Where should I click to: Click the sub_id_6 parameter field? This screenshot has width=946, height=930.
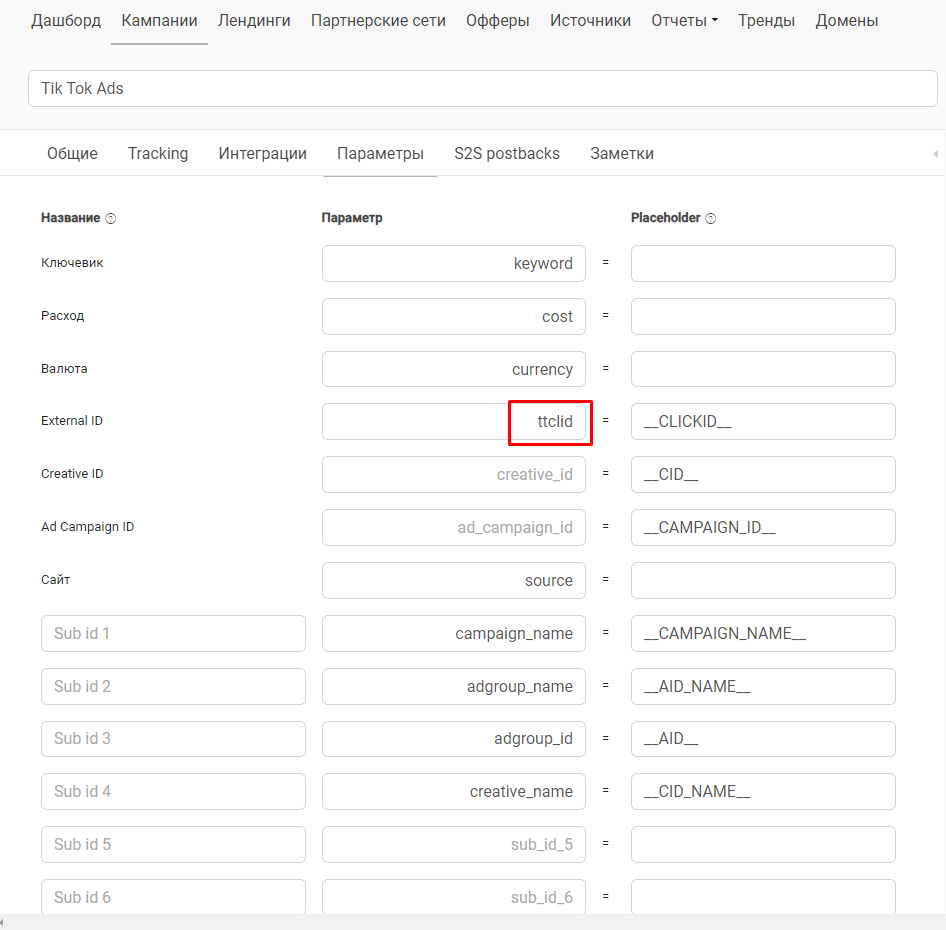pyautogui.click(x=454, y=897)
